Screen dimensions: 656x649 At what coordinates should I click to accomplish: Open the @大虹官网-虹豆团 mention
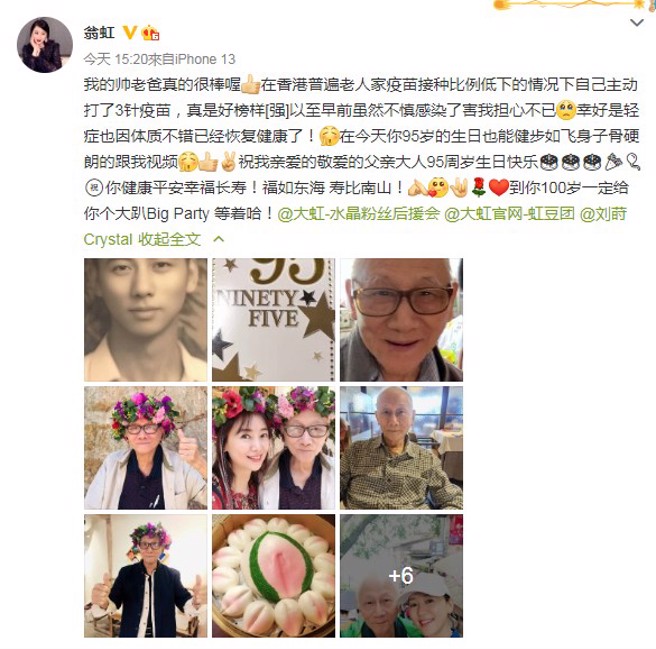coord(509,213)
